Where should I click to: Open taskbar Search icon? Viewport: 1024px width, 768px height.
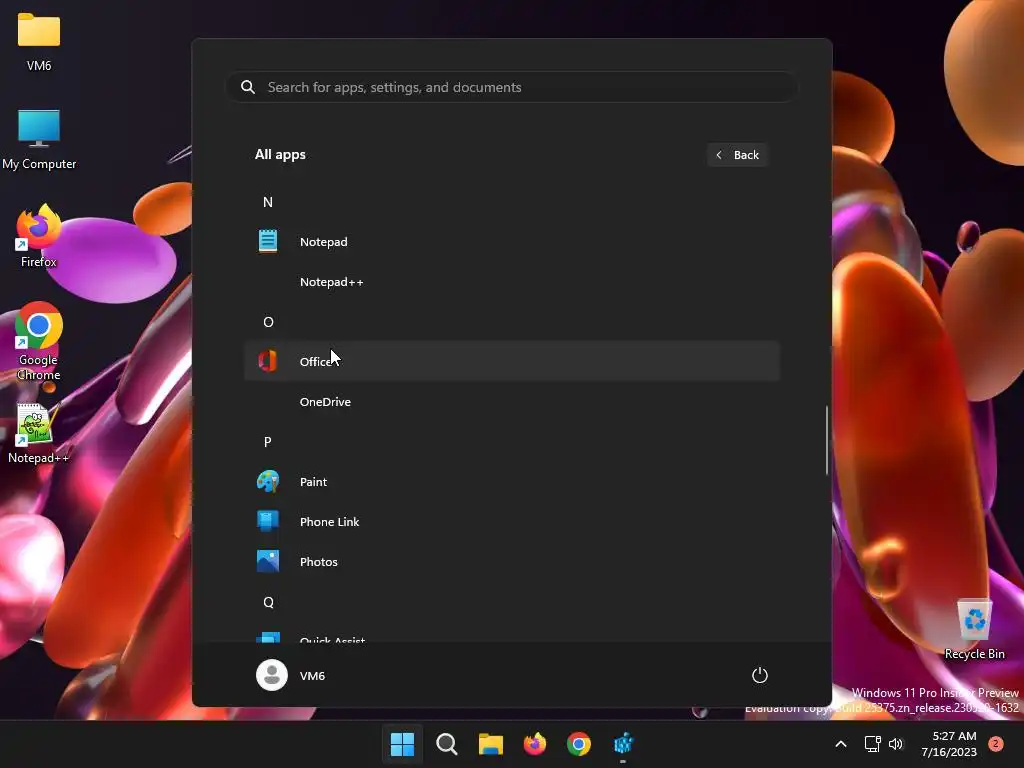tap(447, 744)
